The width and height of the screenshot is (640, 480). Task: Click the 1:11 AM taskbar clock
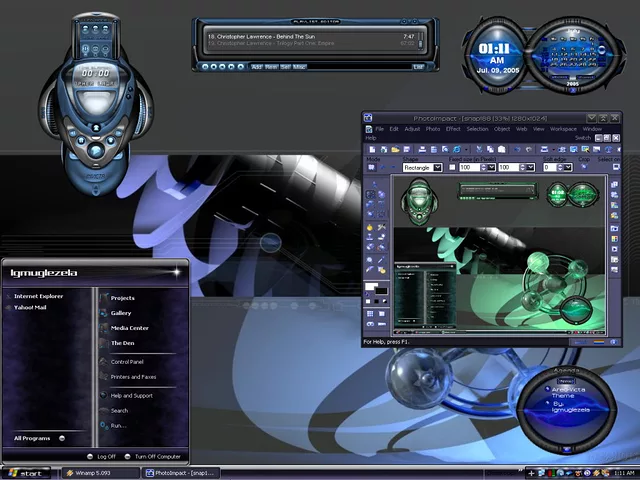624,473
